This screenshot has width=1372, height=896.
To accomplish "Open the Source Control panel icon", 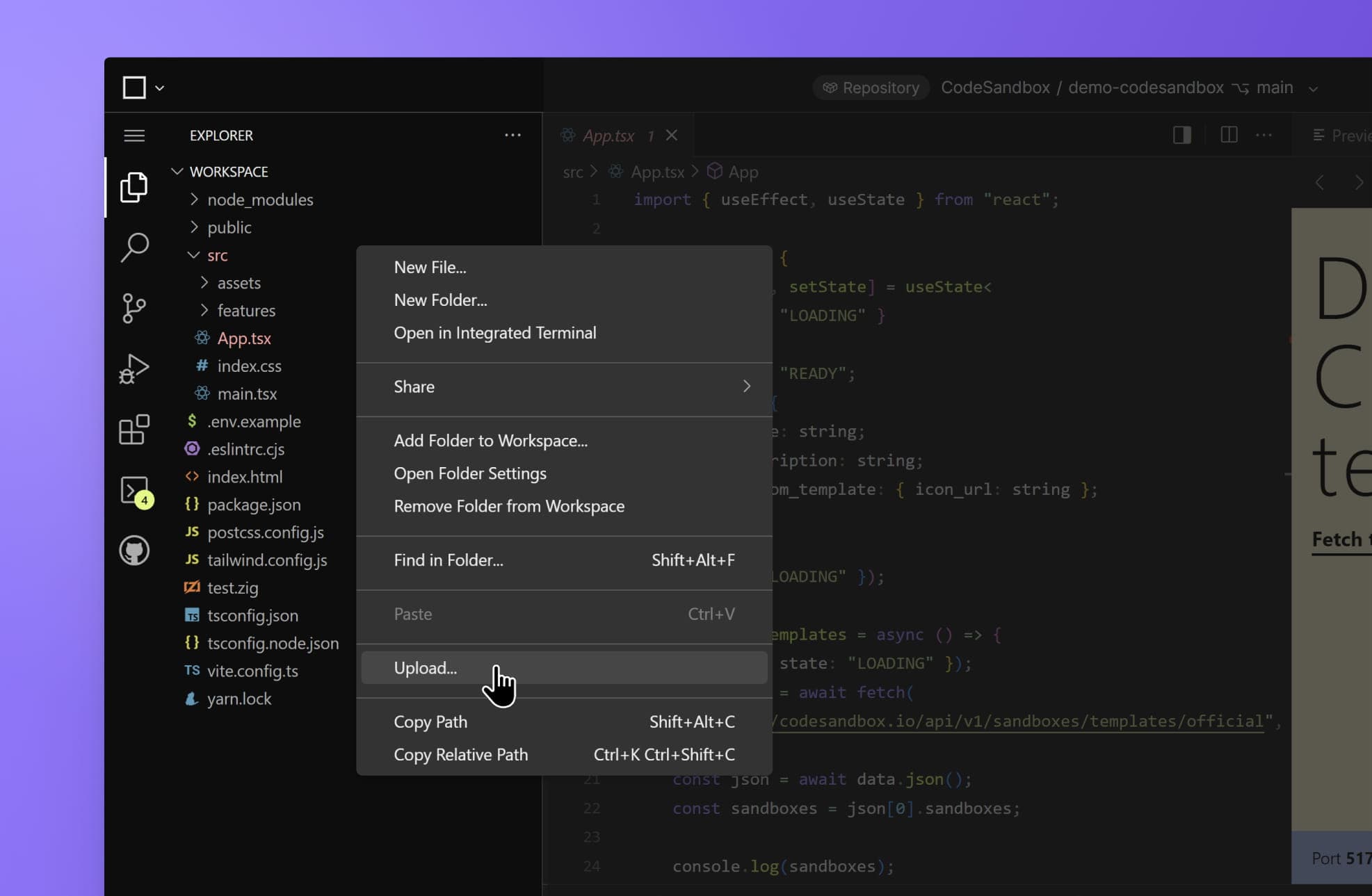I will point(134,308).
